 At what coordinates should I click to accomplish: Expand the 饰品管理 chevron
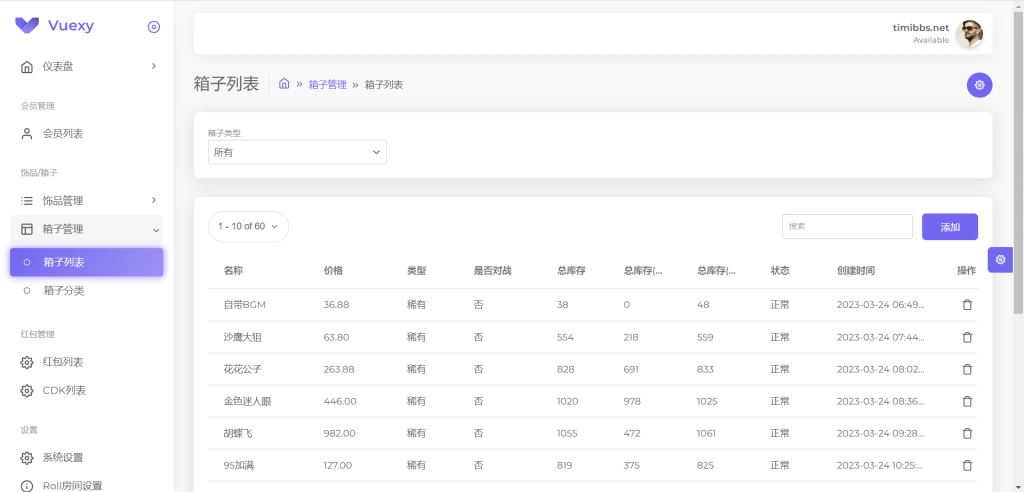[x=154, y=200]
